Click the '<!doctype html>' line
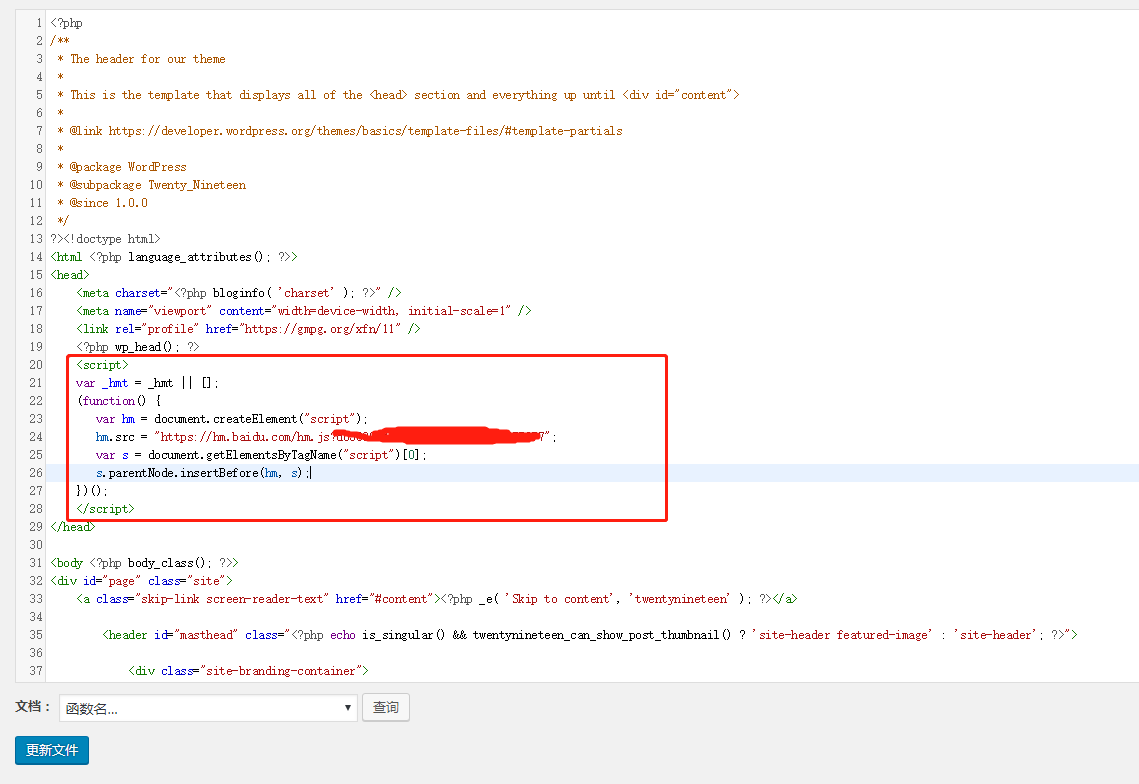This screenshot has height=784, width=1139. [105, 239]
